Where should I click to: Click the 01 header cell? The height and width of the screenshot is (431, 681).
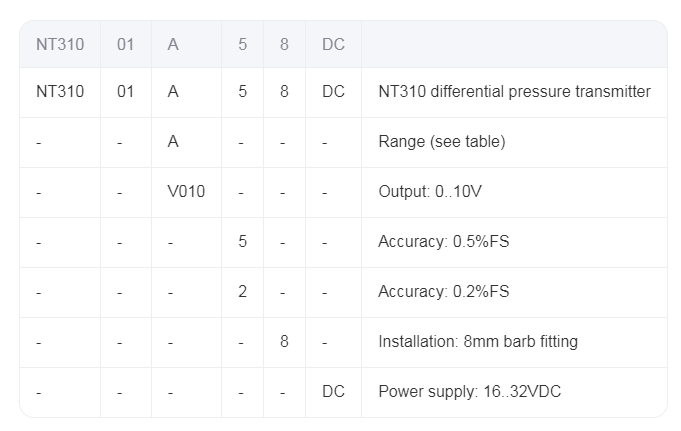pyautogui.click(x=125, y=44)
